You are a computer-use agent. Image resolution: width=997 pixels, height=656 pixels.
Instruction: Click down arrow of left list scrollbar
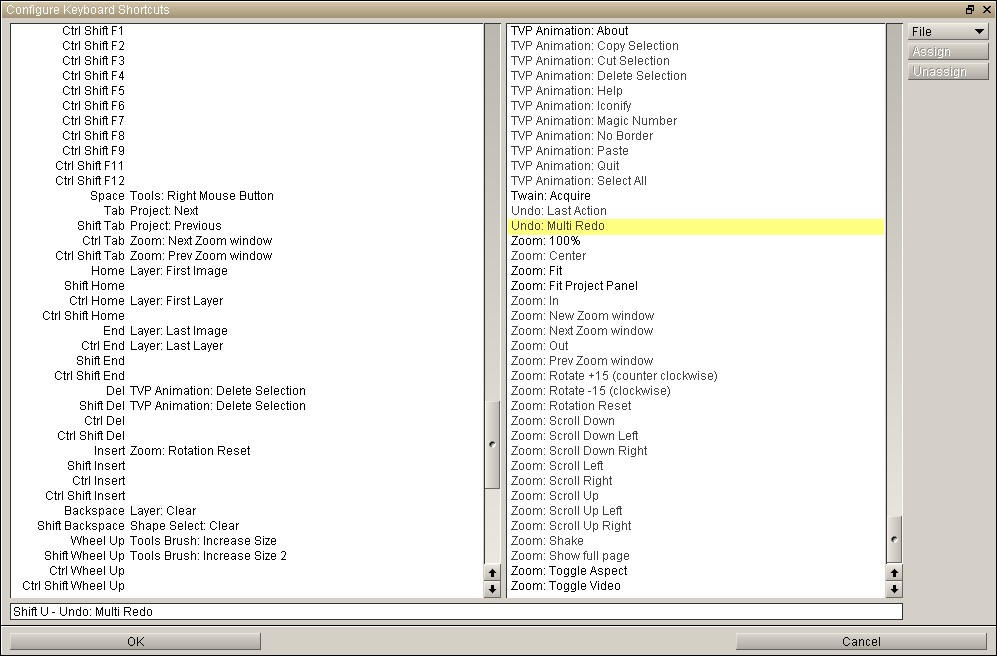492,589
